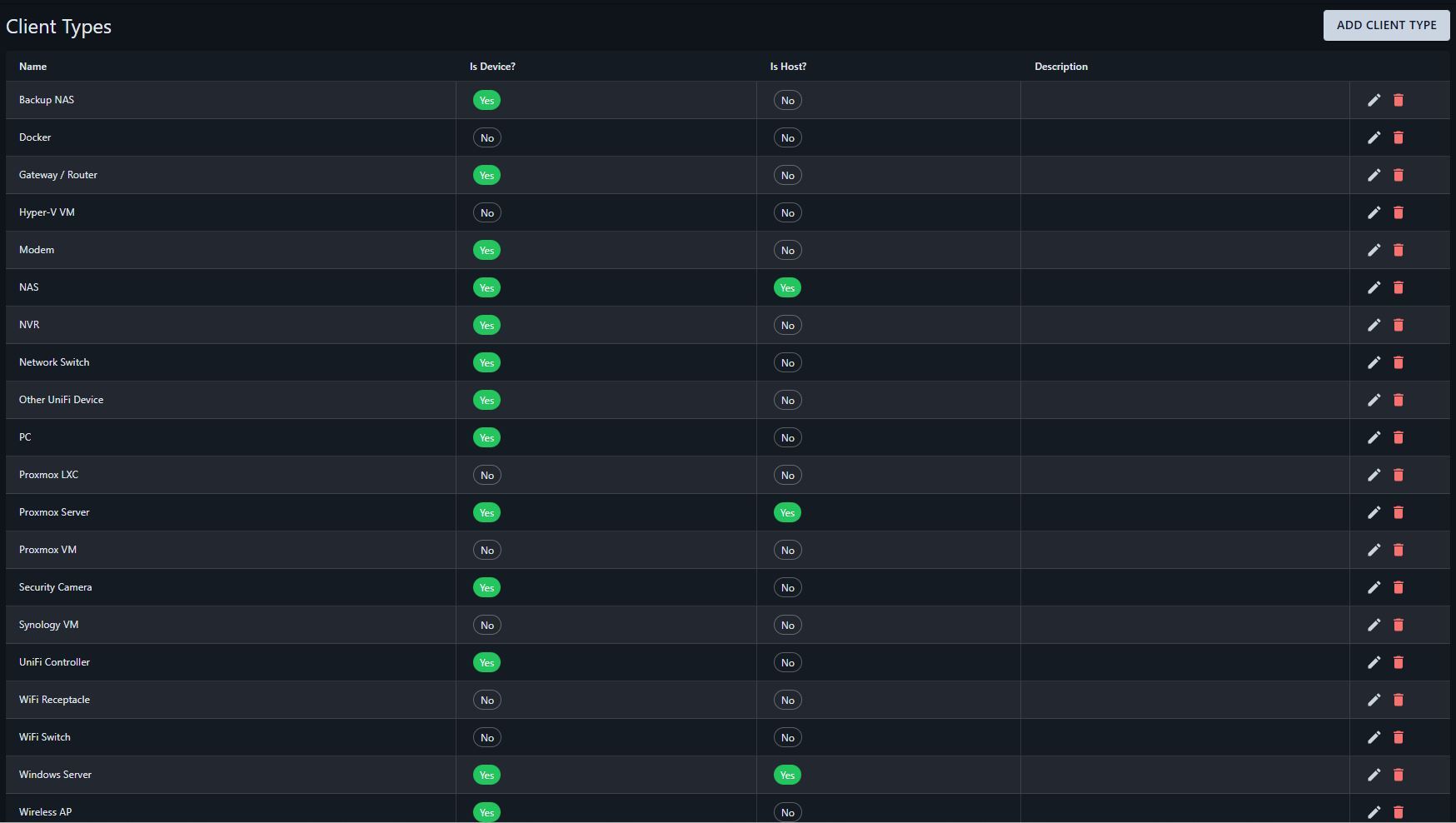Image resolution: width=1456 pixels, height=823 pixels.
Task: Delete the Windows Server client type
Action: (1399, 775)
